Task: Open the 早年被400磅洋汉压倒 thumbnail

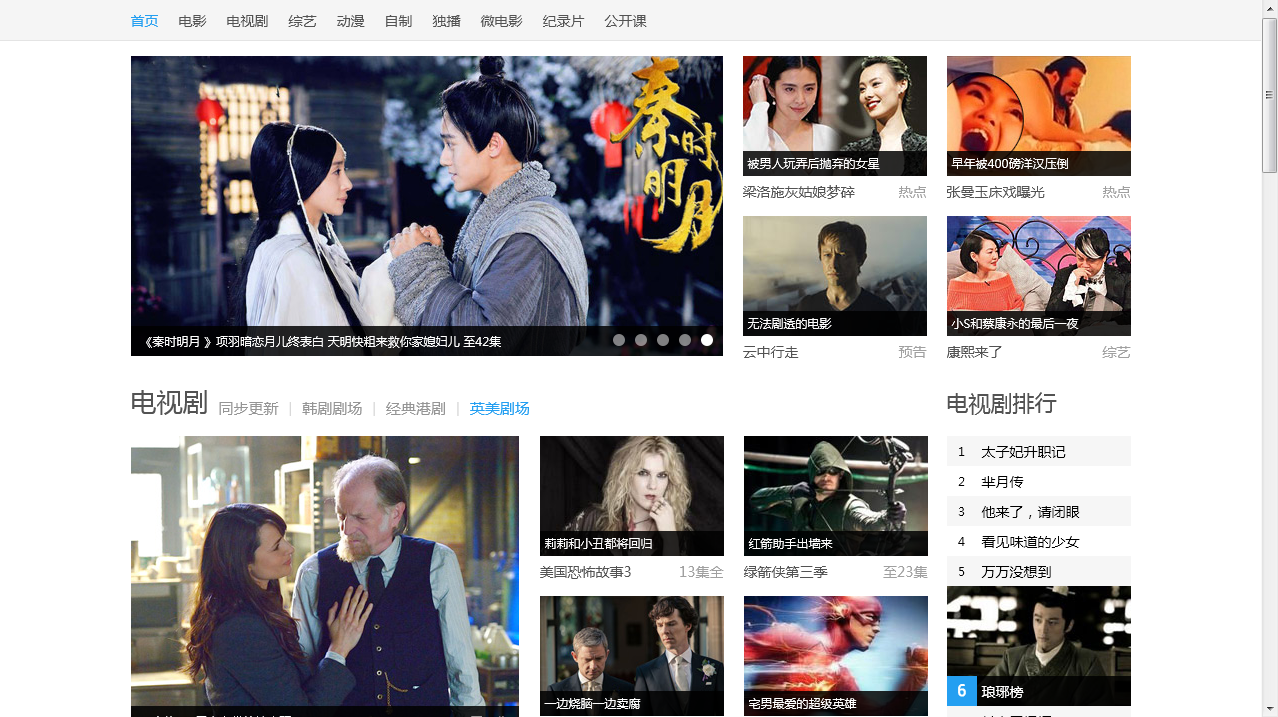Action: click(x=1039, y=116)
